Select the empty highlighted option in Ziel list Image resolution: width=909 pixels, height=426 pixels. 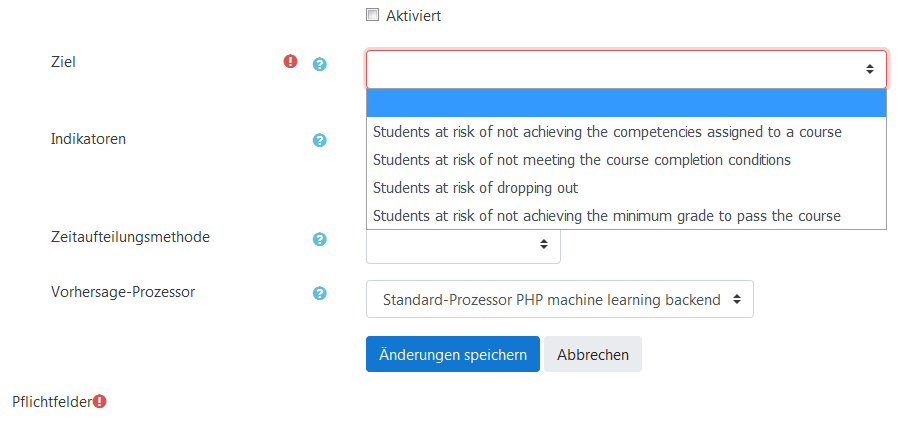626,104
